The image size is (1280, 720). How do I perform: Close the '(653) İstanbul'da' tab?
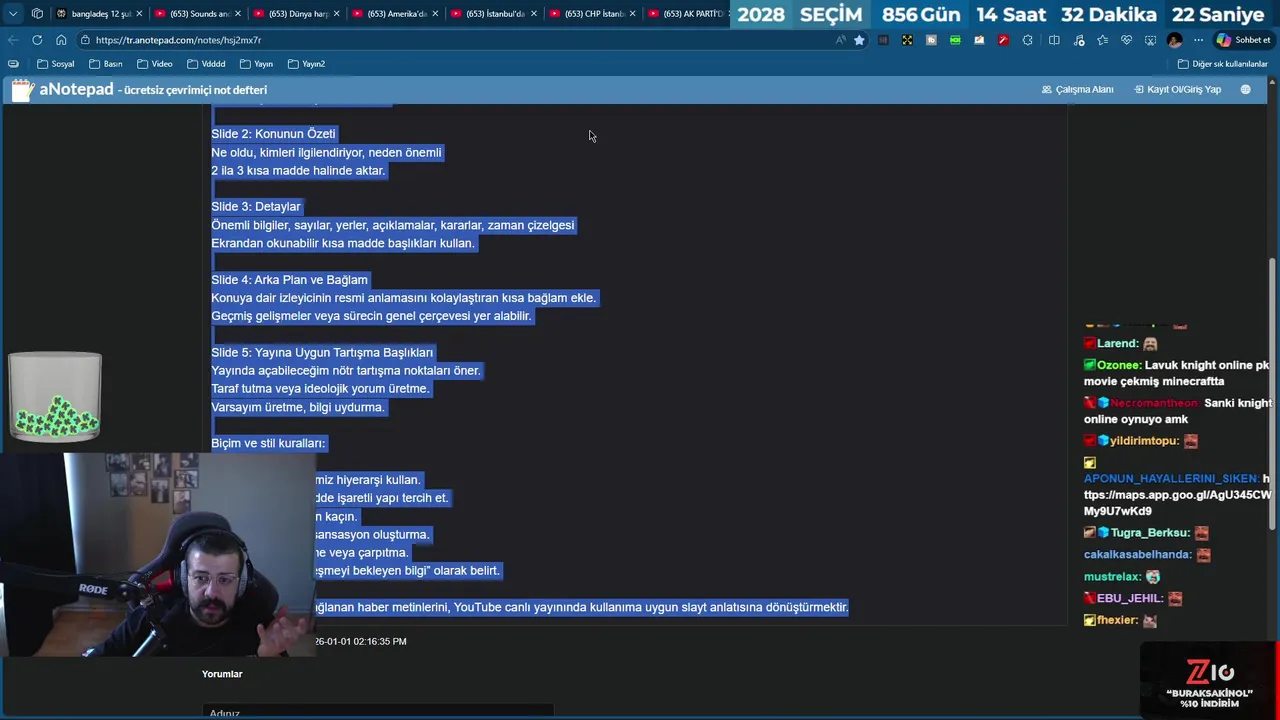coord(534,14)
